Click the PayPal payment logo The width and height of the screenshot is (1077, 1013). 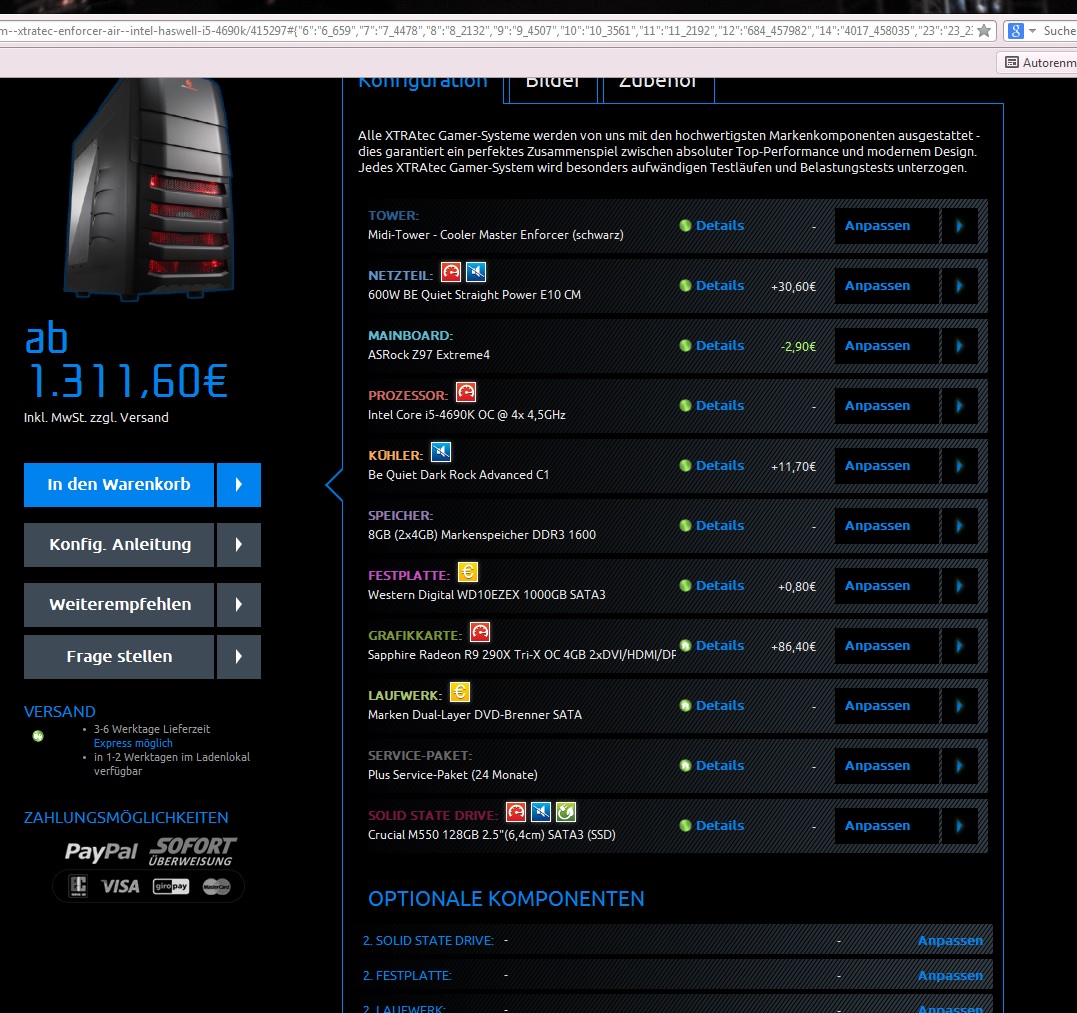[101, 852]
